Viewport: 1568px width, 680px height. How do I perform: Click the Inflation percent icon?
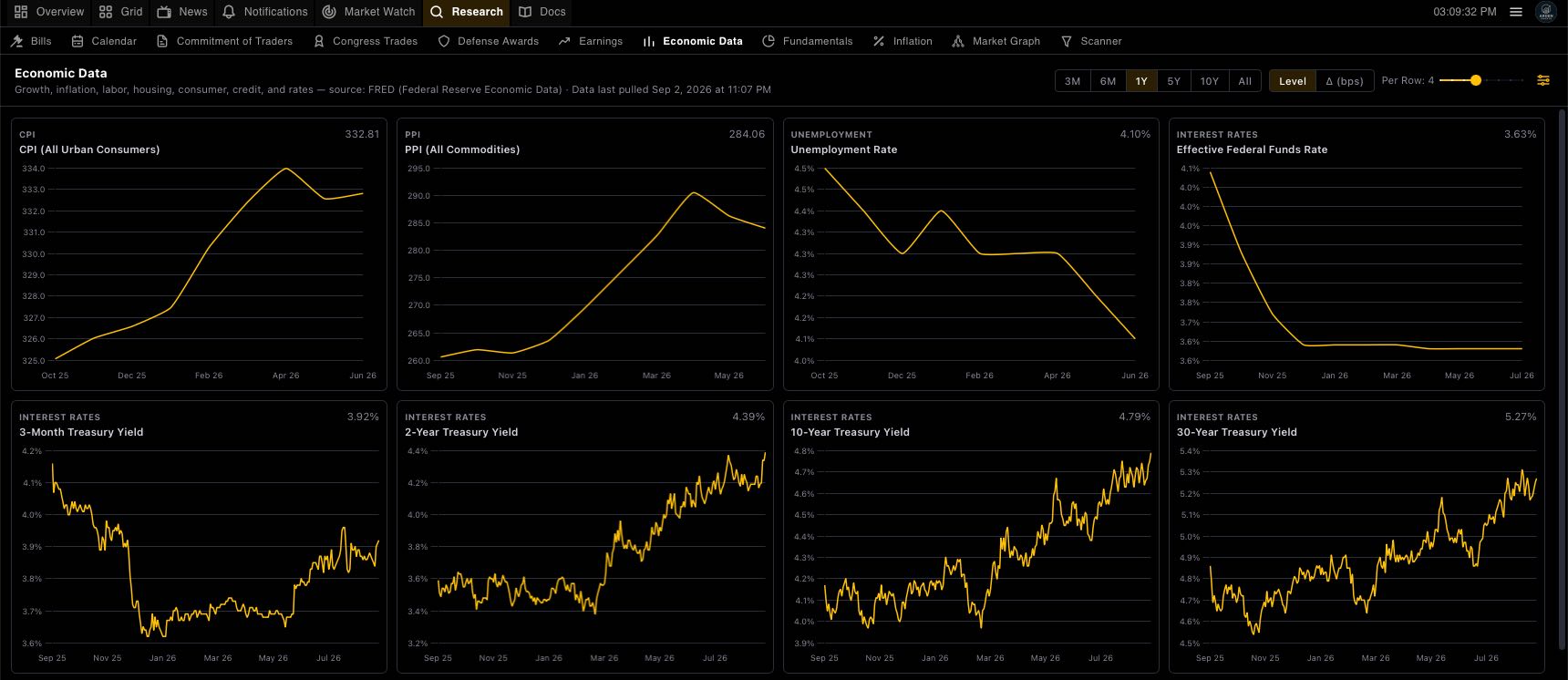coord(879,41)
